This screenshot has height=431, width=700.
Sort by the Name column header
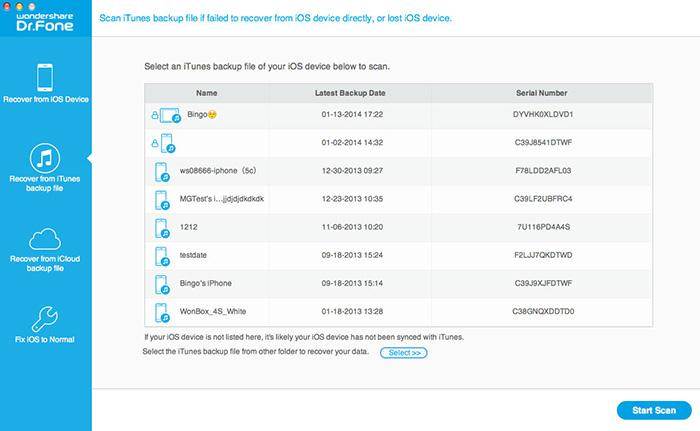pos(207,93)
